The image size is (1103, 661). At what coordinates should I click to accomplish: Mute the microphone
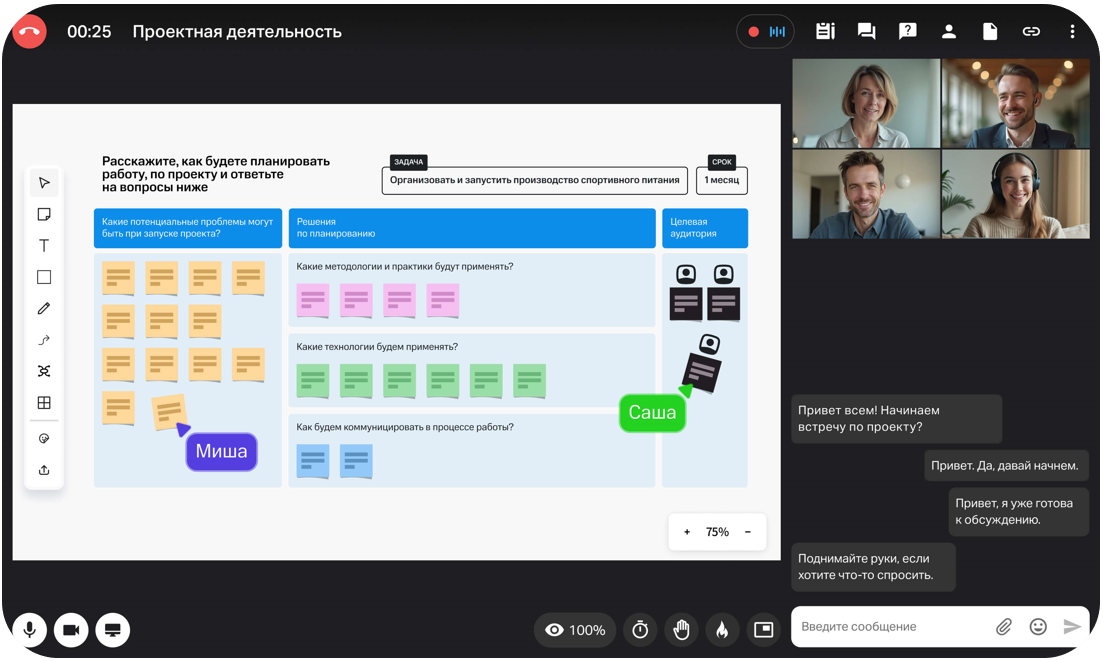point(30,630)
